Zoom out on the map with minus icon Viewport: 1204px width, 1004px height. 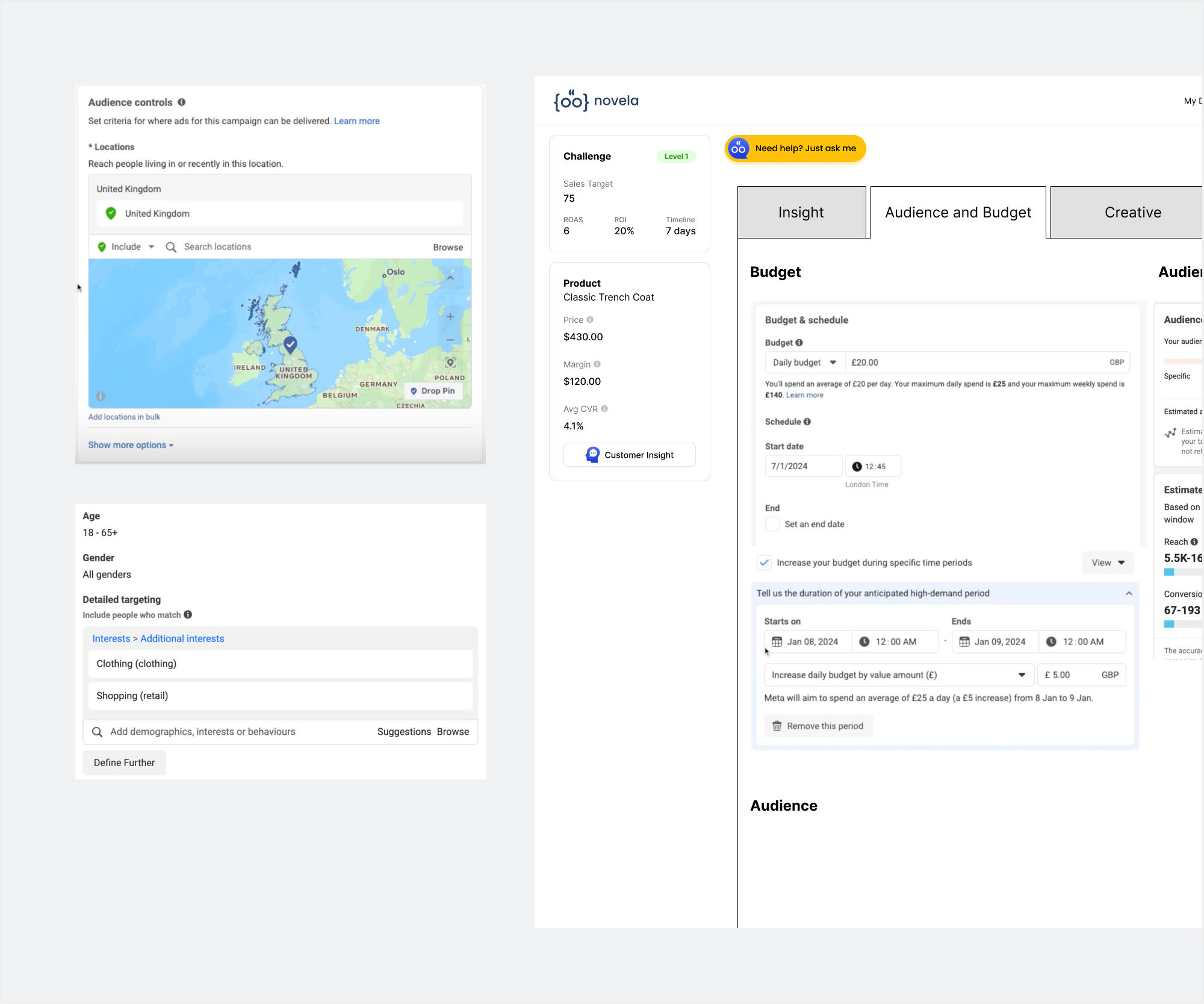(450, 340)
